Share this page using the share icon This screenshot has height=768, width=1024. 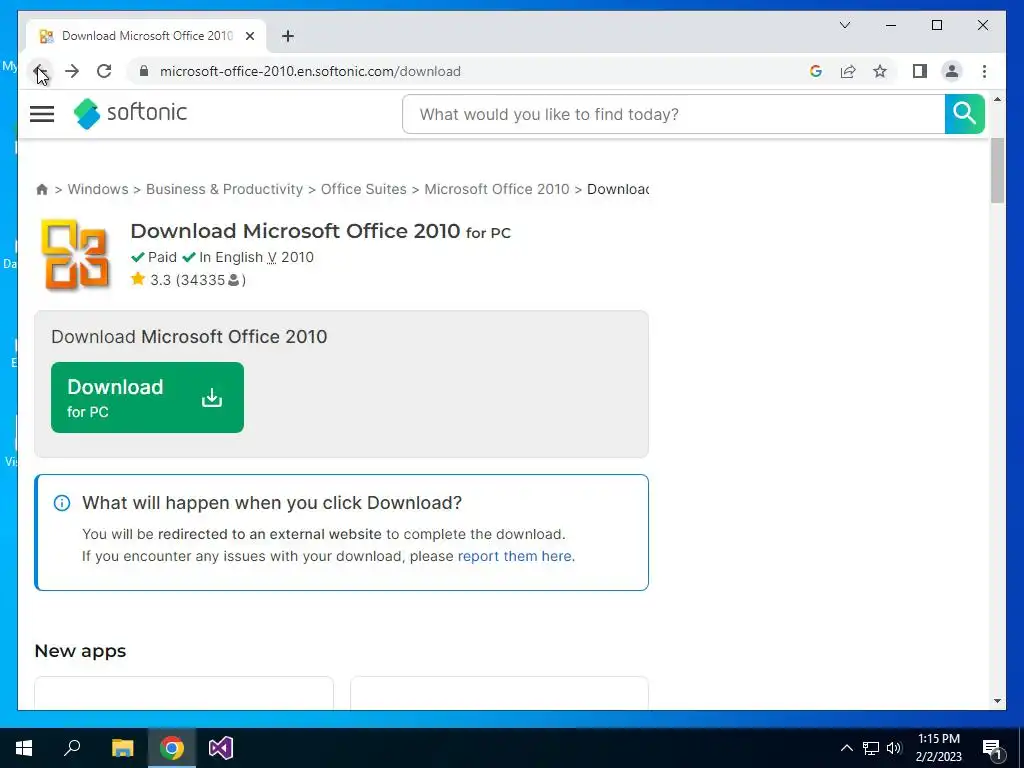tap(848, 71)
